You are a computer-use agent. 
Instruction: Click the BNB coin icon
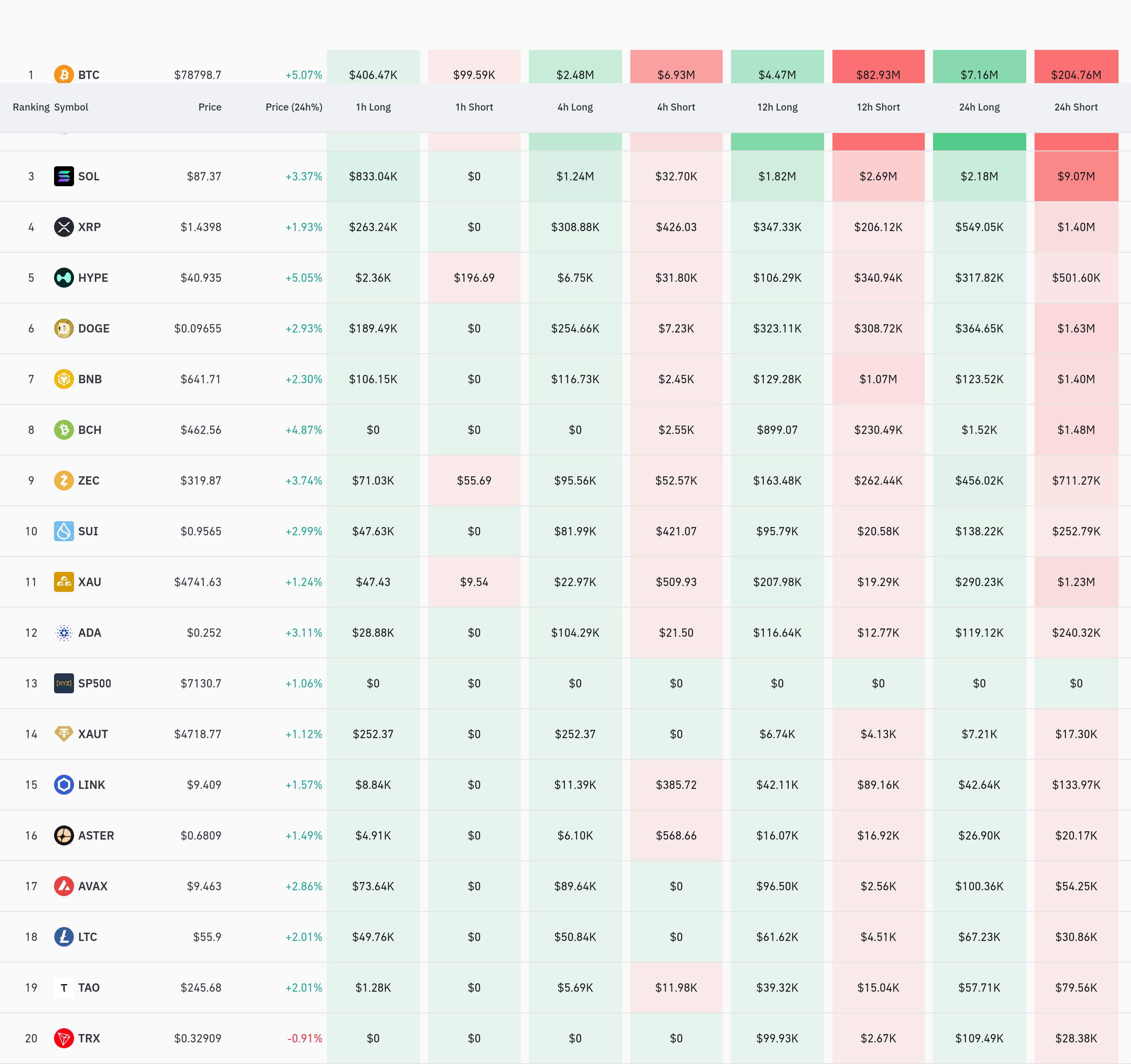64,379
